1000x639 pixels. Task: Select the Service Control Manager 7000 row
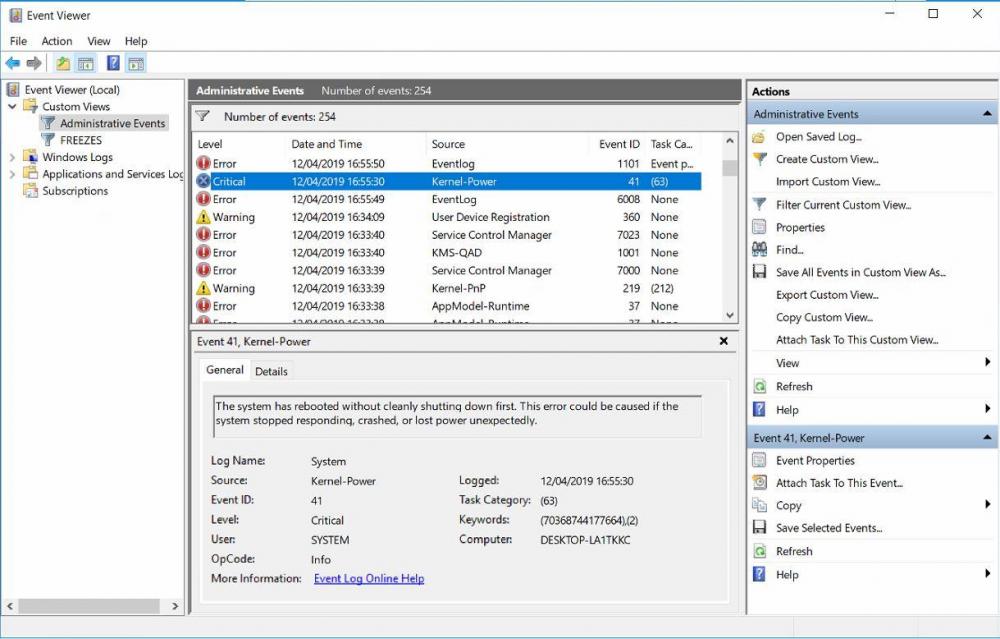tap(447, 270)
